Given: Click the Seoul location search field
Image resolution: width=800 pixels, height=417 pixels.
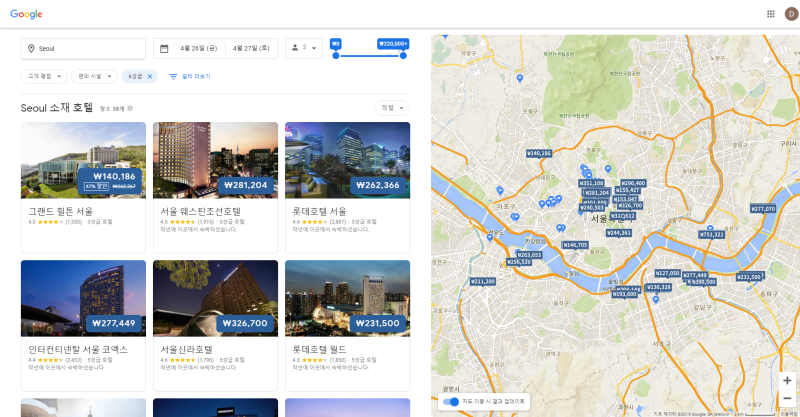Looking at the screenshot, I should [x=83, y=48].
